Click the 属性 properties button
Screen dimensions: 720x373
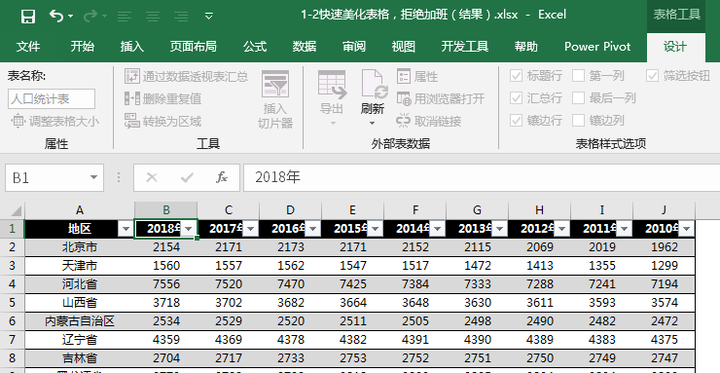click(417, 76)
